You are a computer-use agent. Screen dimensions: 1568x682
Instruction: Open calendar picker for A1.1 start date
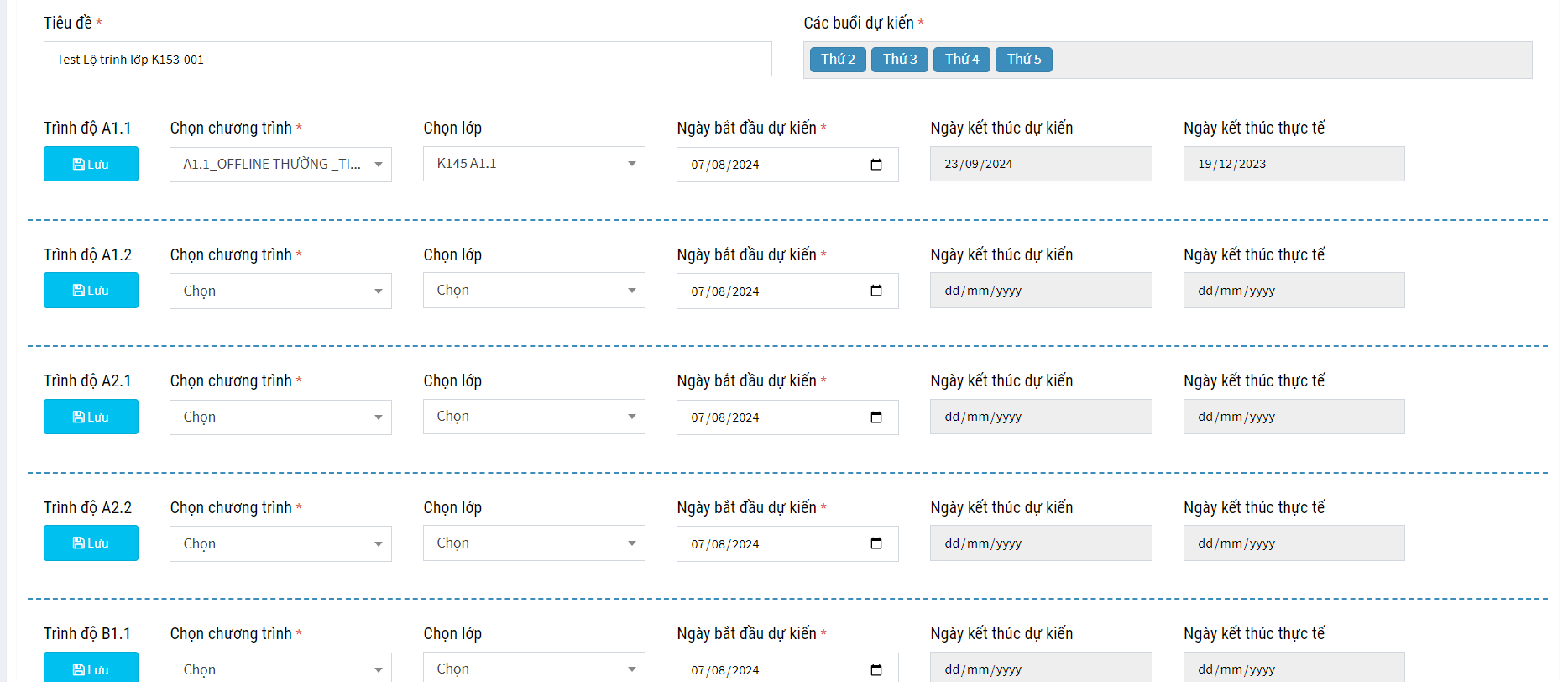[x=876, y=165]
